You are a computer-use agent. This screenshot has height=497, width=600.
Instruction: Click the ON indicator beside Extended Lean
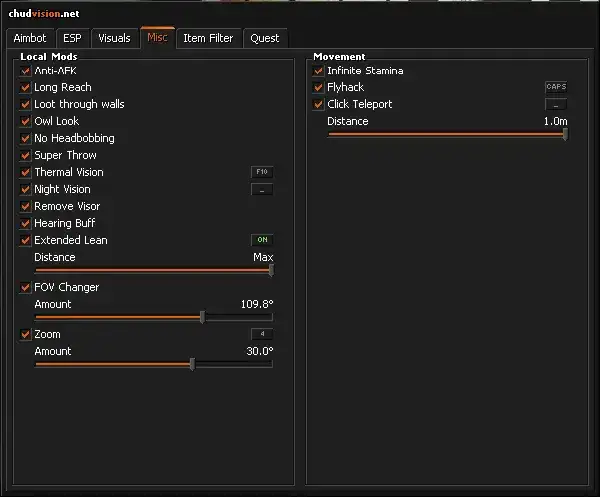261,241
